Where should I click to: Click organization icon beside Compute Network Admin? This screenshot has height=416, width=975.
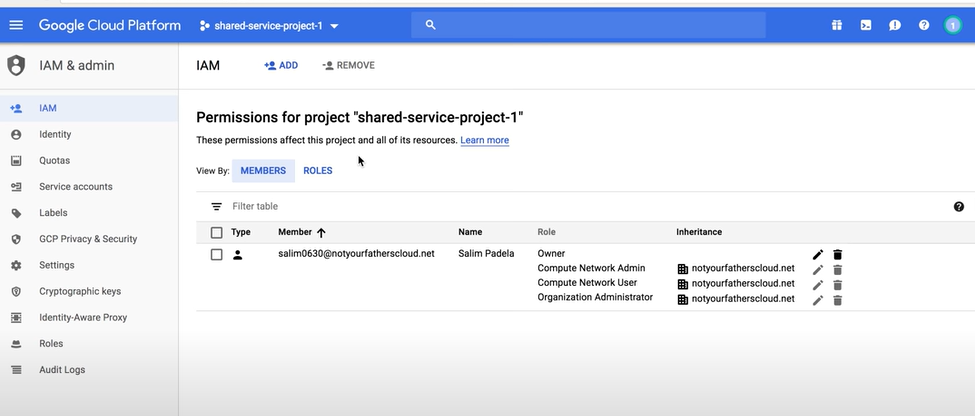point(683,269)
